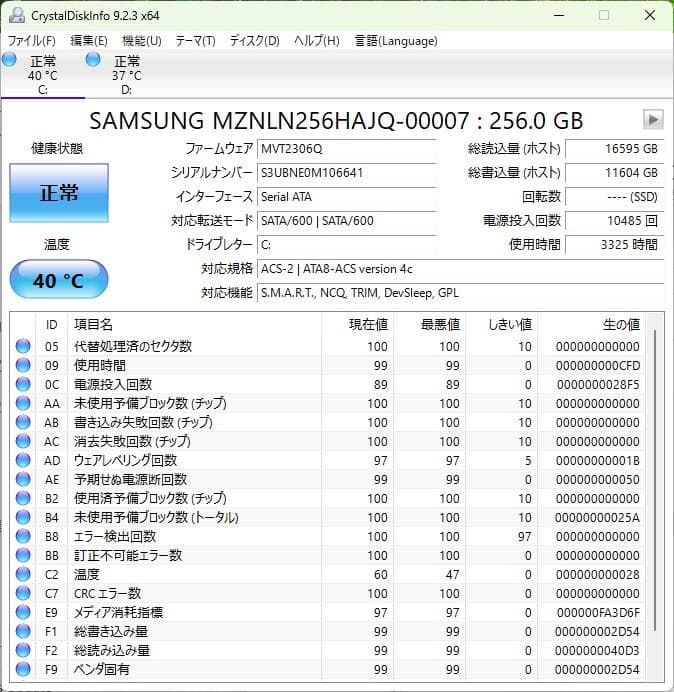
Task: Open the テーマ(T) menu
Action: tap(196, 41)
